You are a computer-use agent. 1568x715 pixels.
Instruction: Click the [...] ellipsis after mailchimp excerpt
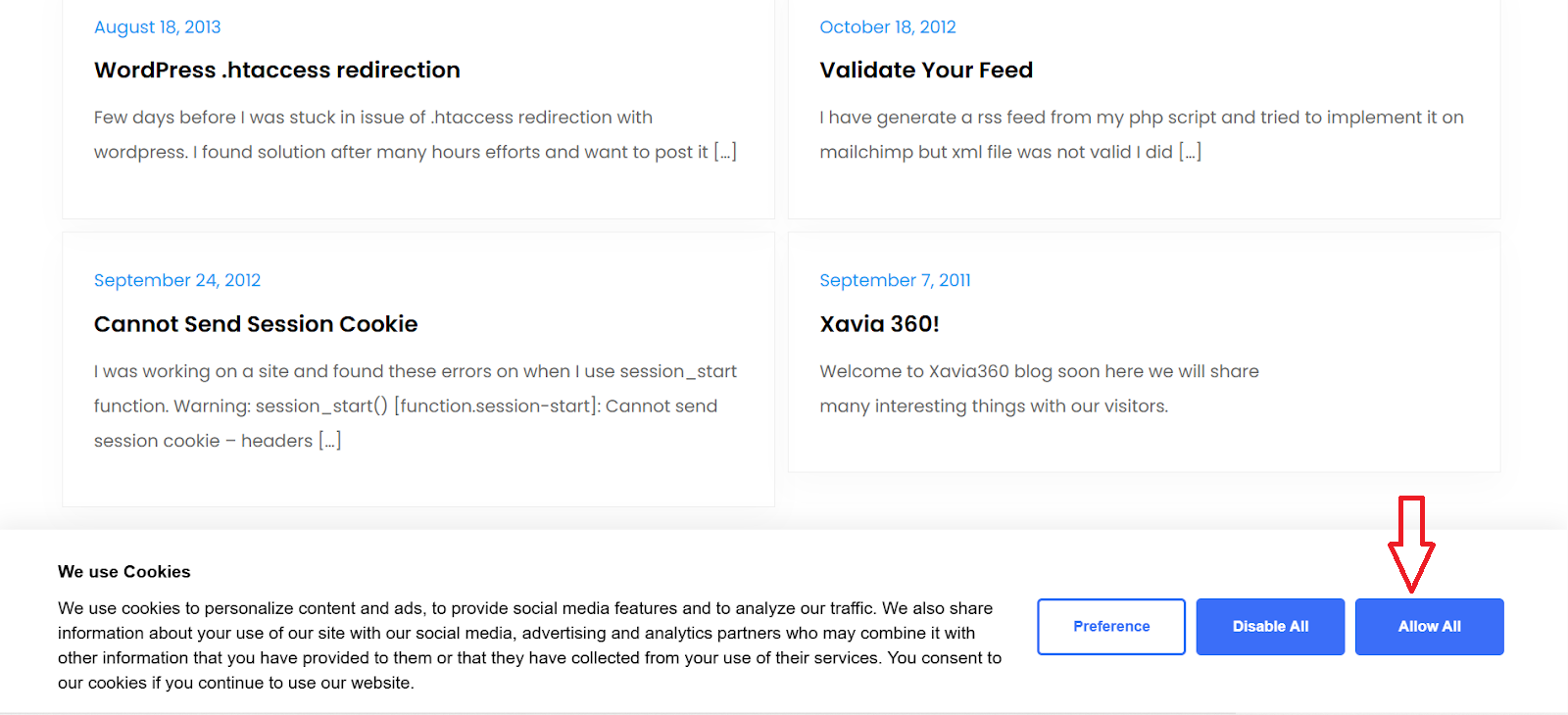point(1190,152)
